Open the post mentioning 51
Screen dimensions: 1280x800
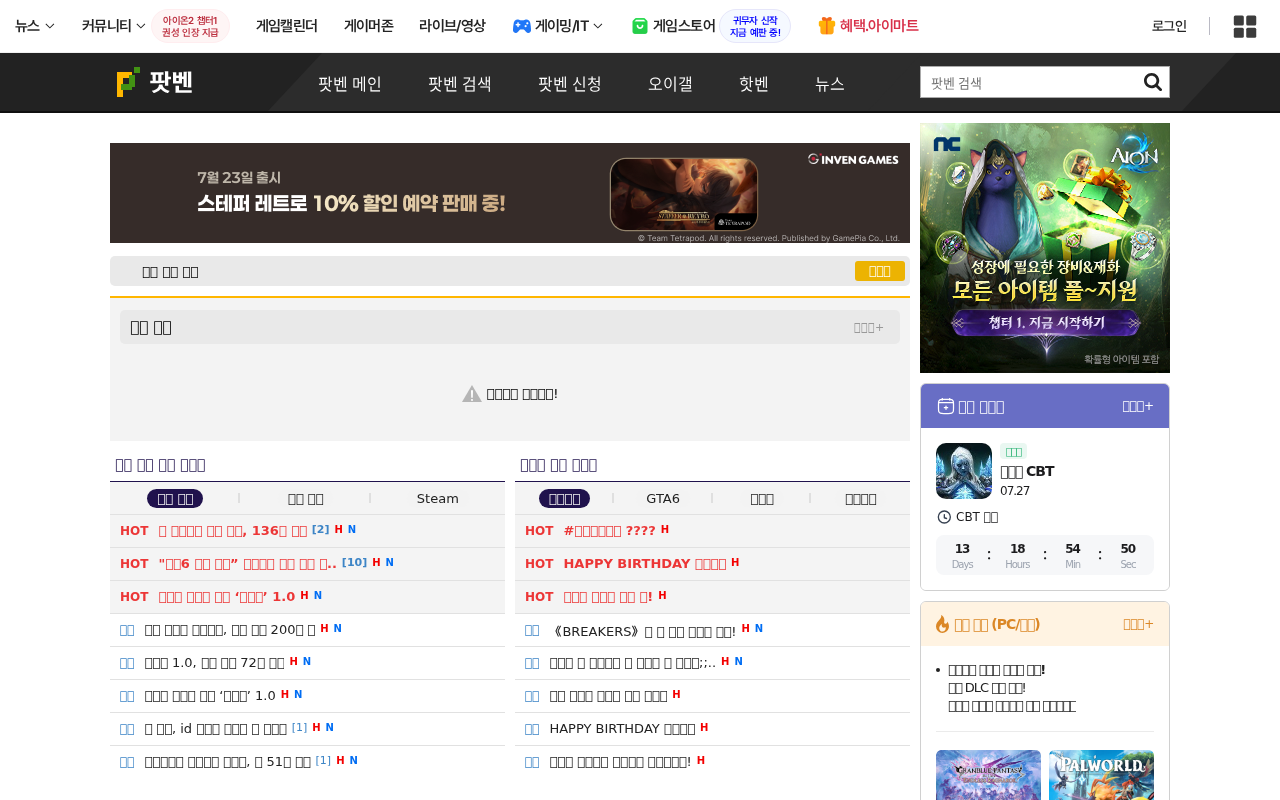click(228, 761)
